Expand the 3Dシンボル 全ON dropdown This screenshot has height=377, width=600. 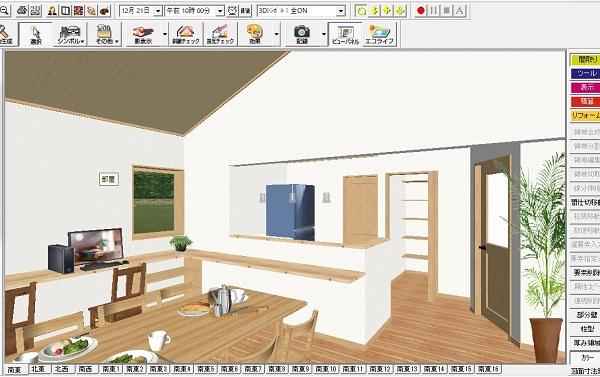[x=341, y=11]
